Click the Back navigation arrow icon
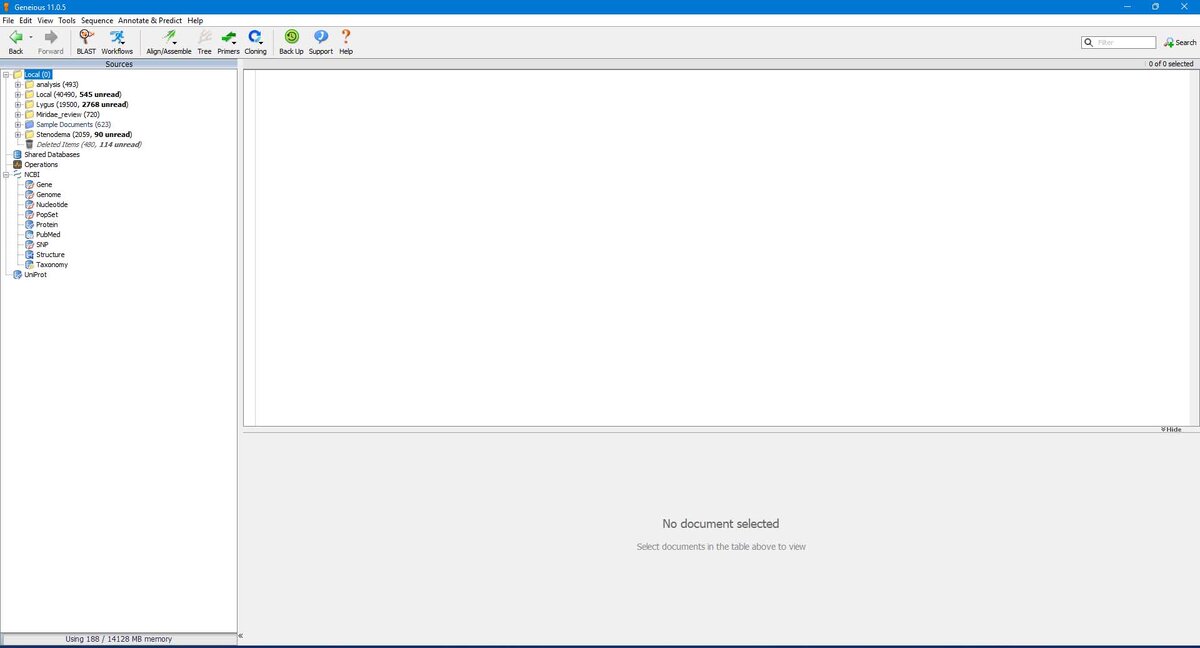Screen dimensions: 1200x648 coord(15,37)
